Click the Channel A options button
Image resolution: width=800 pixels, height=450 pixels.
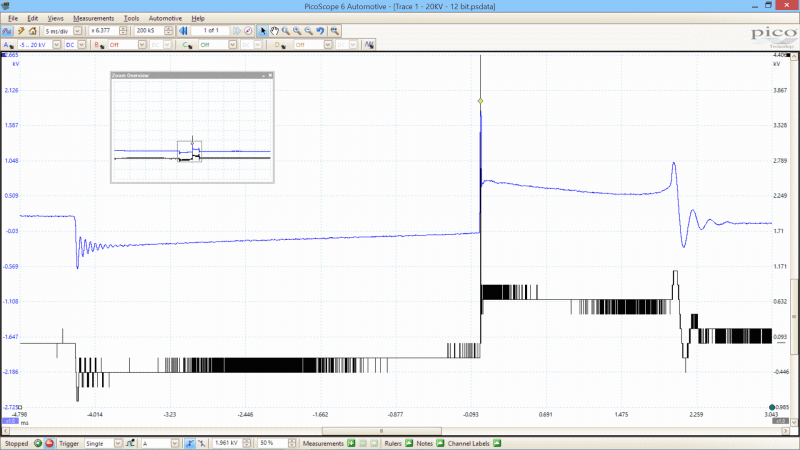point(9,45)
